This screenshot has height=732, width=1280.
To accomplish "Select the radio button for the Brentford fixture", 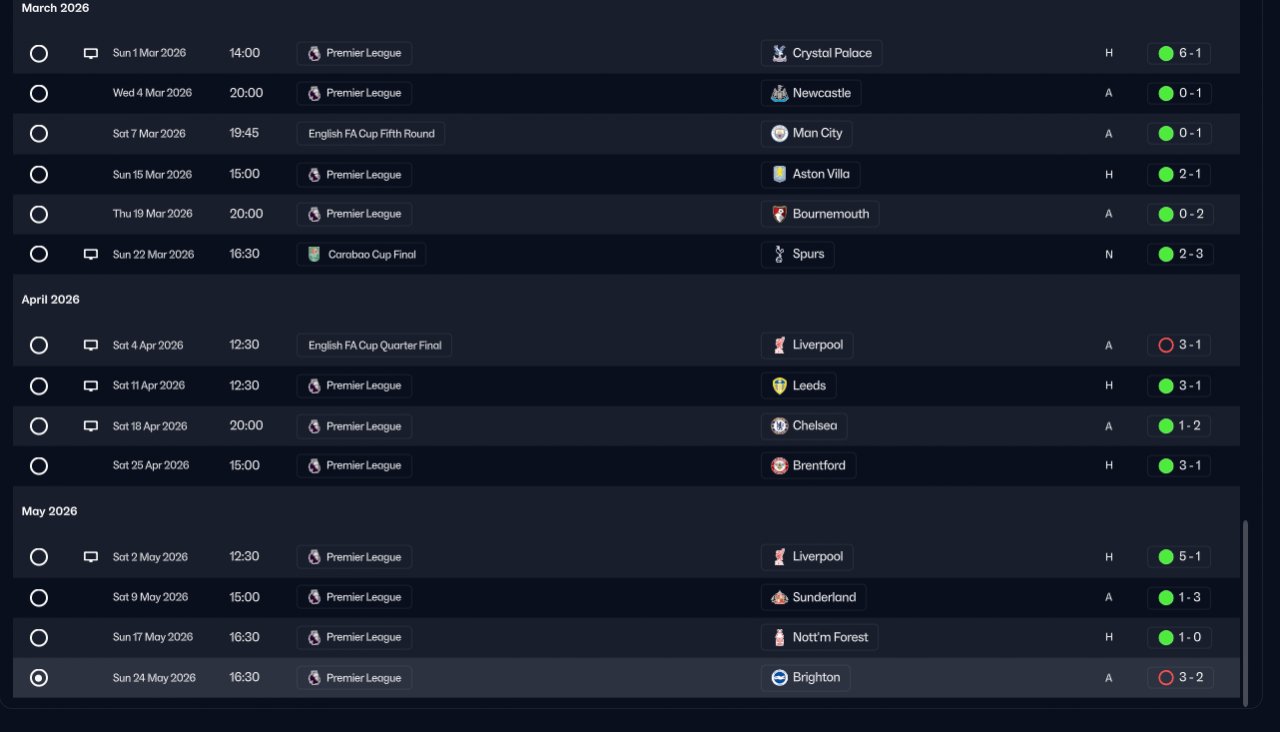I will click(39, 466).
